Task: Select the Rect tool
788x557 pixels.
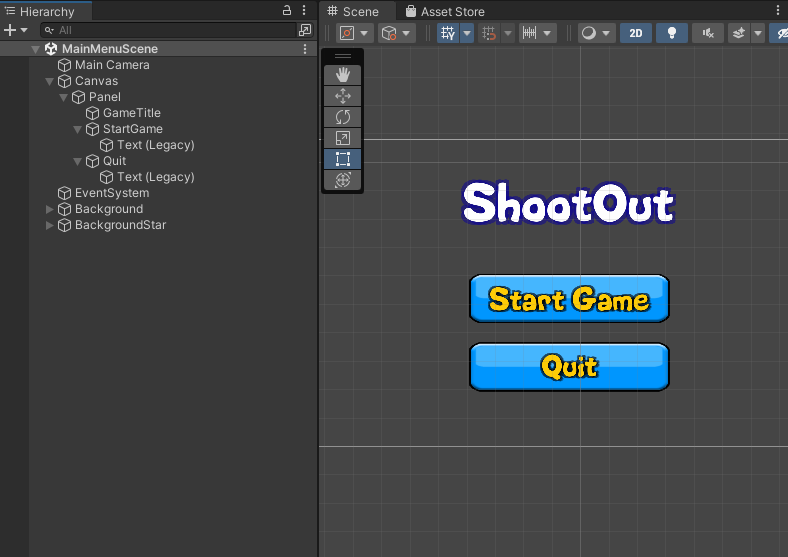Action: (342, 159)
